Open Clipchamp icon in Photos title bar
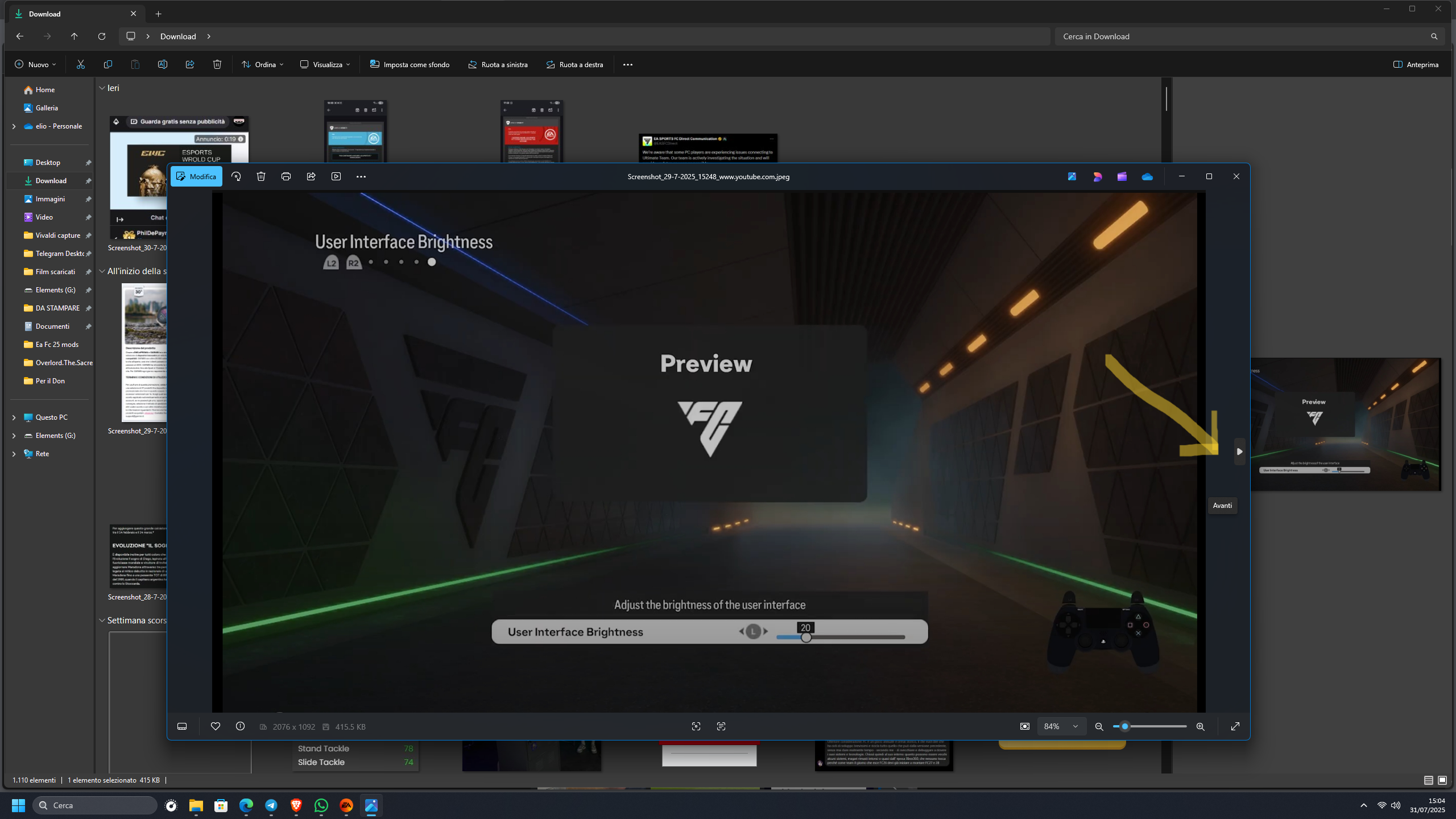1456x819 pixels. point(1122,176)
